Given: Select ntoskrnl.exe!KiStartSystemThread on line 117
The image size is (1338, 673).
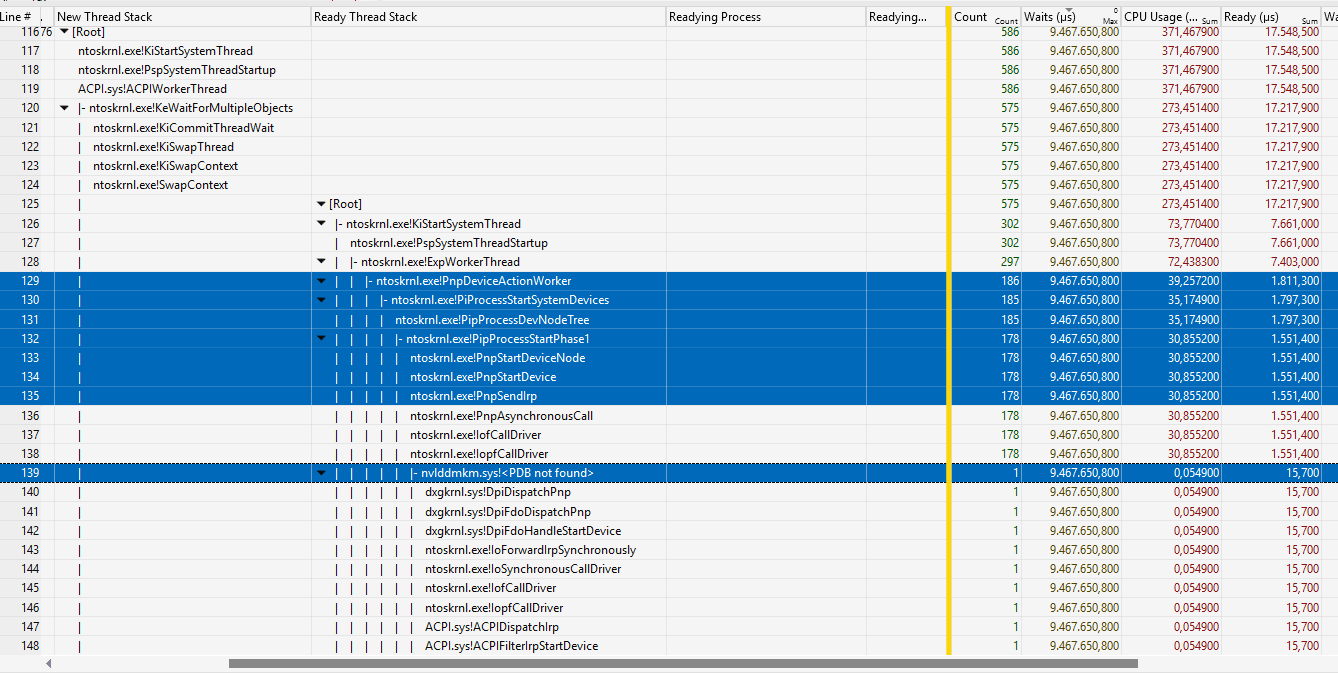Looking at the screenshot, I should point(165,51).
